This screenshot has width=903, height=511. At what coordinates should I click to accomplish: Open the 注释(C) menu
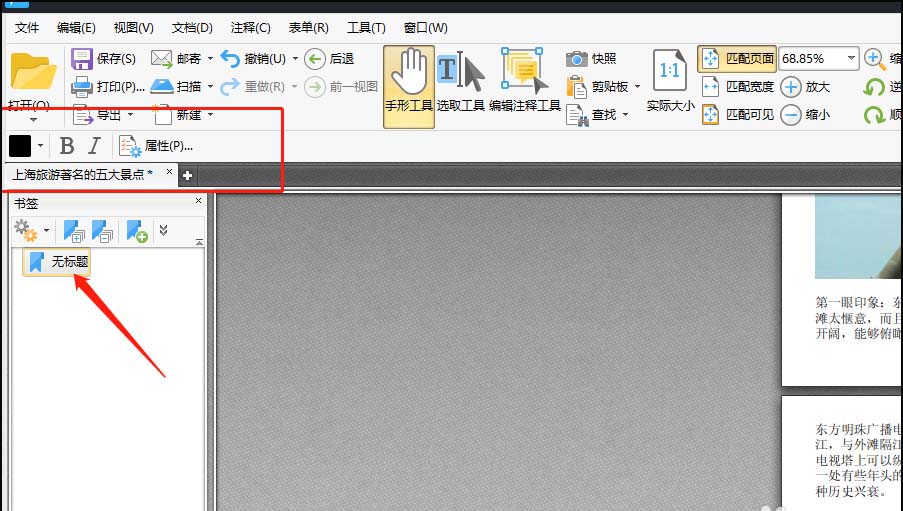coord(250,28)
